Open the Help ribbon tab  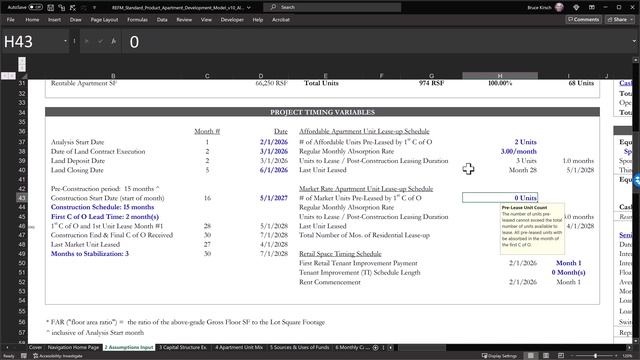coord(258,20)
